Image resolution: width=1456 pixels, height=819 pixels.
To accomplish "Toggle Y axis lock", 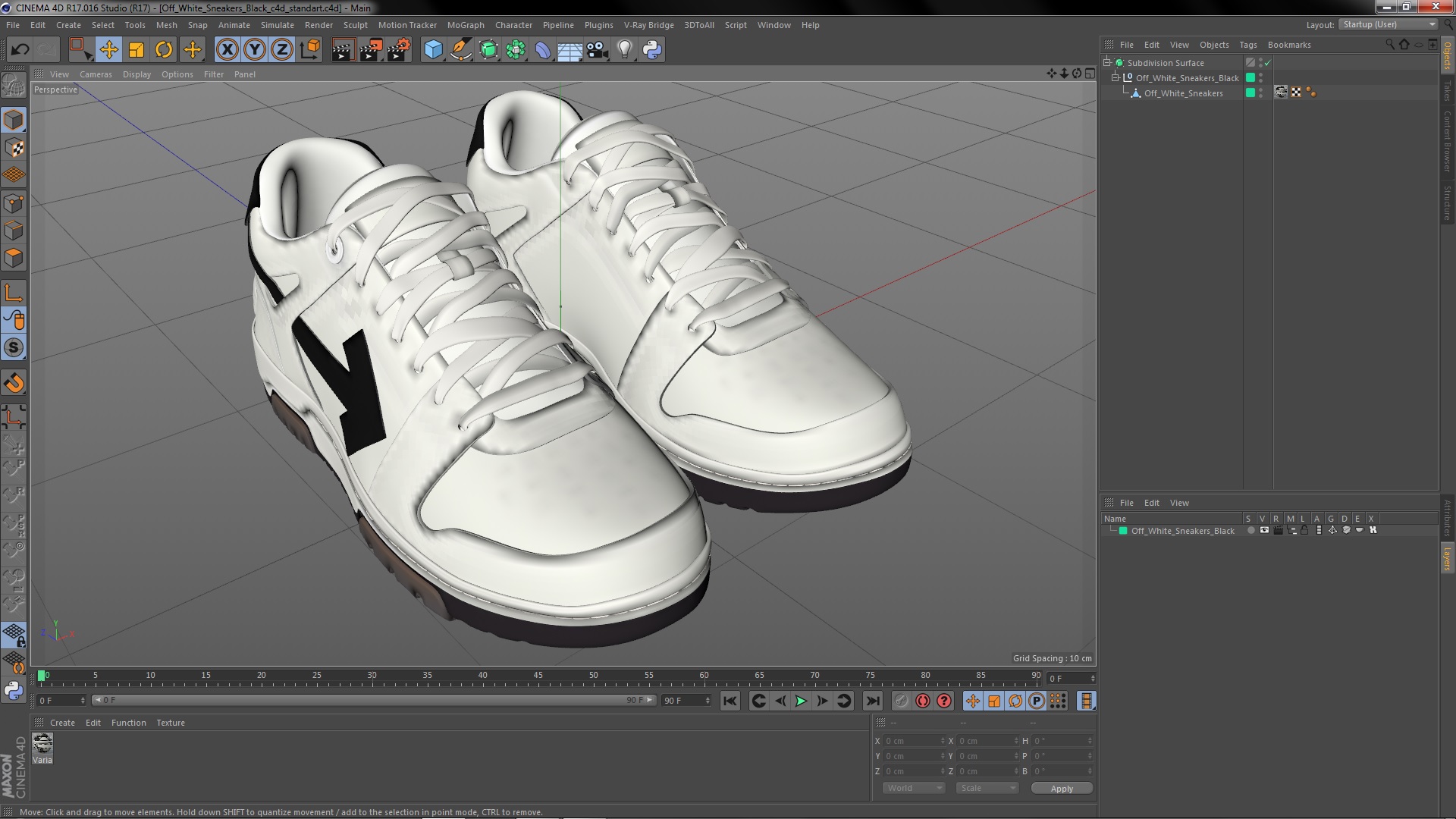I will pyautogui.click(x=255, y=50).
